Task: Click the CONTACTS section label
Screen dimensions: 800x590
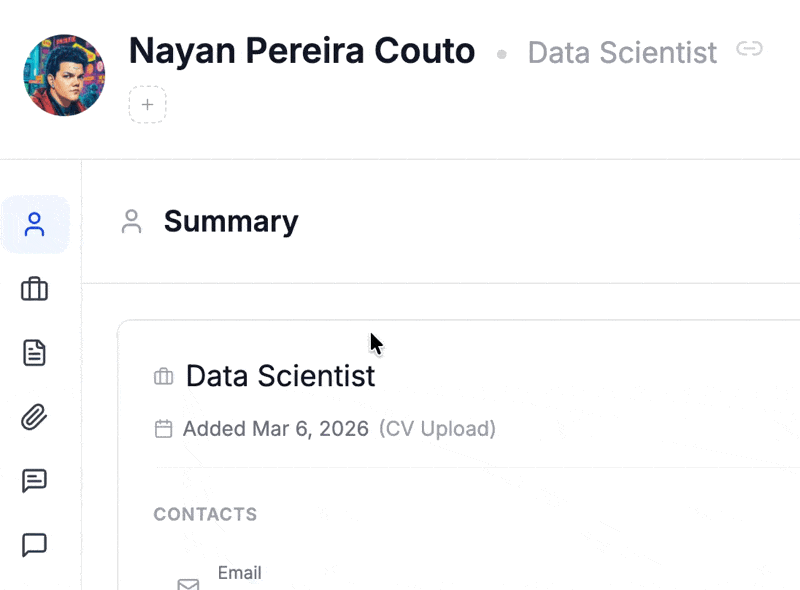Action: point(205,514)
